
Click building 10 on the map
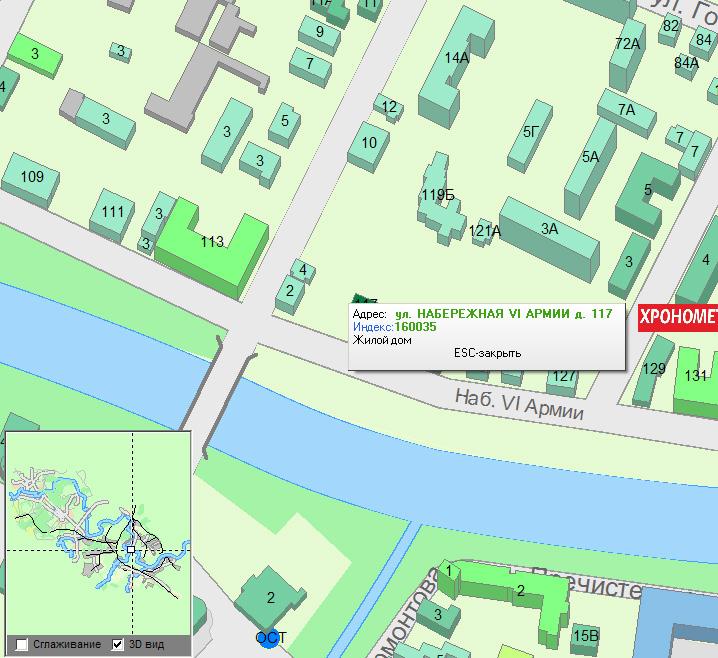coord(369,143)
